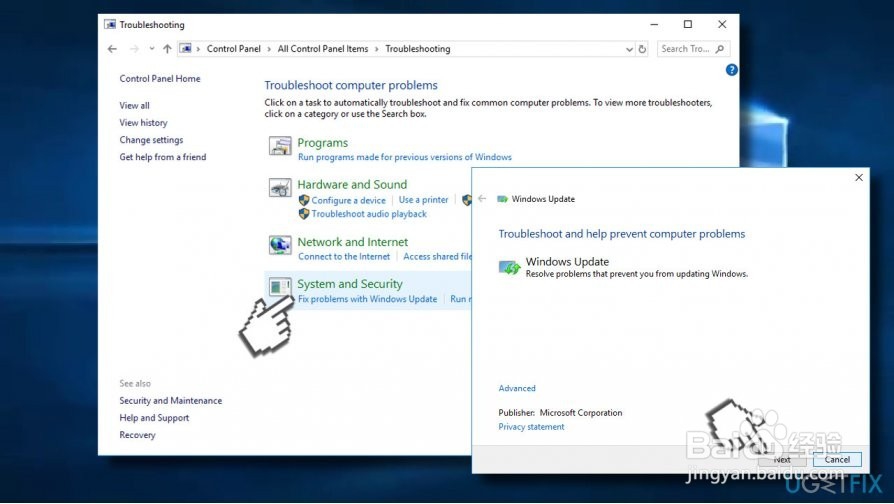
Task: Click Next in Windows Update dialog
Action: [783, 460]
